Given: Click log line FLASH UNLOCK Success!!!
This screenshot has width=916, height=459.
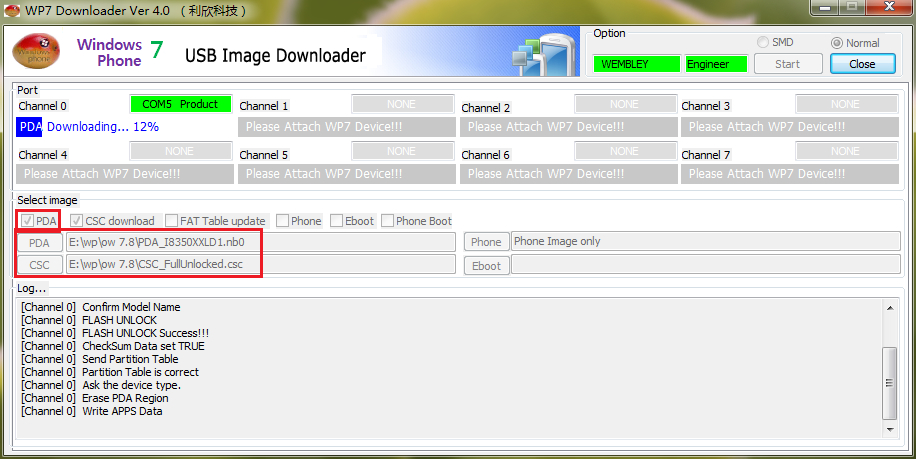Looking at the screenshot, I should tap(115, 333).
